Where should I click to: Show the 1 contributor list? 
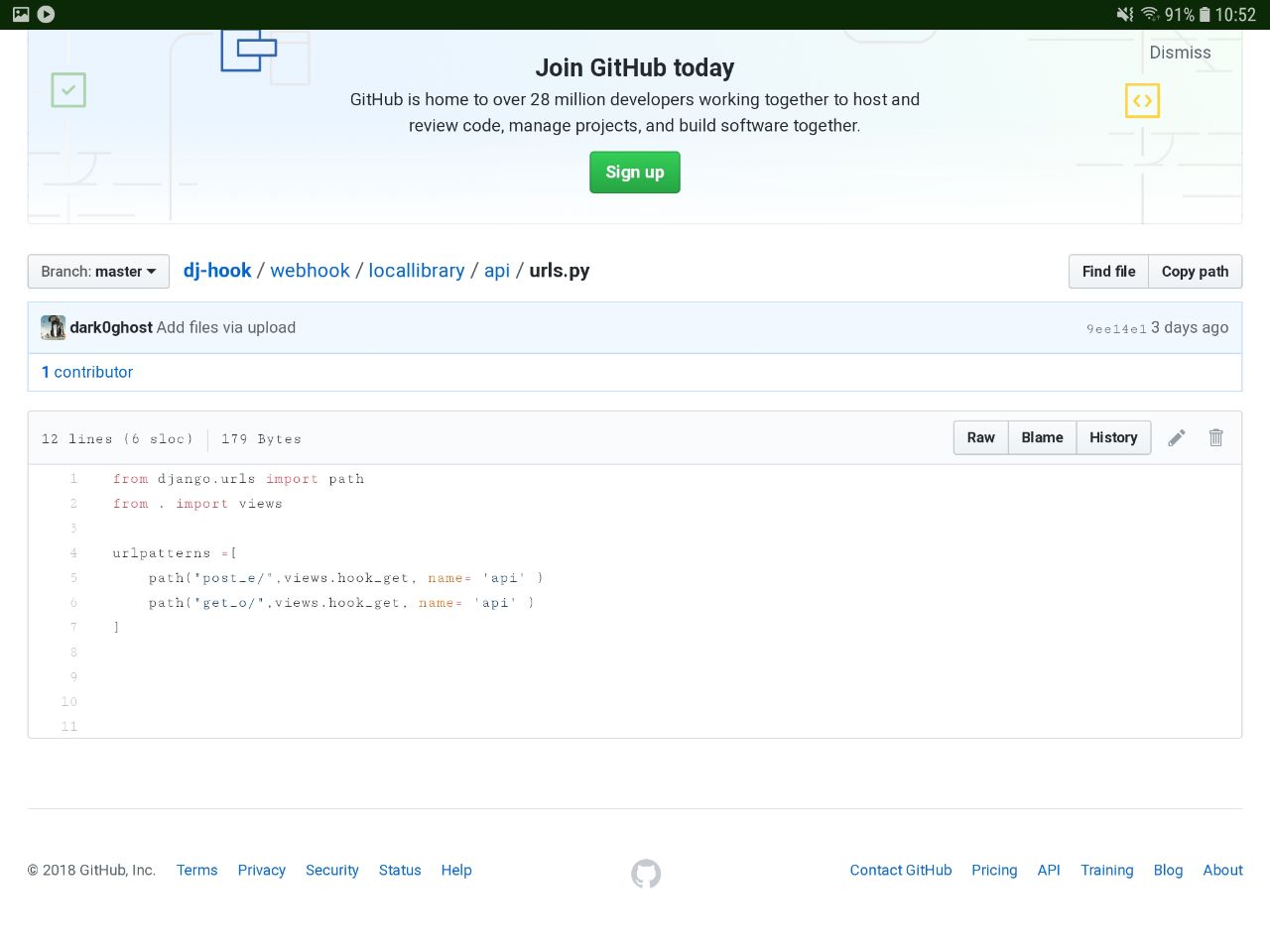click(87, 372)
